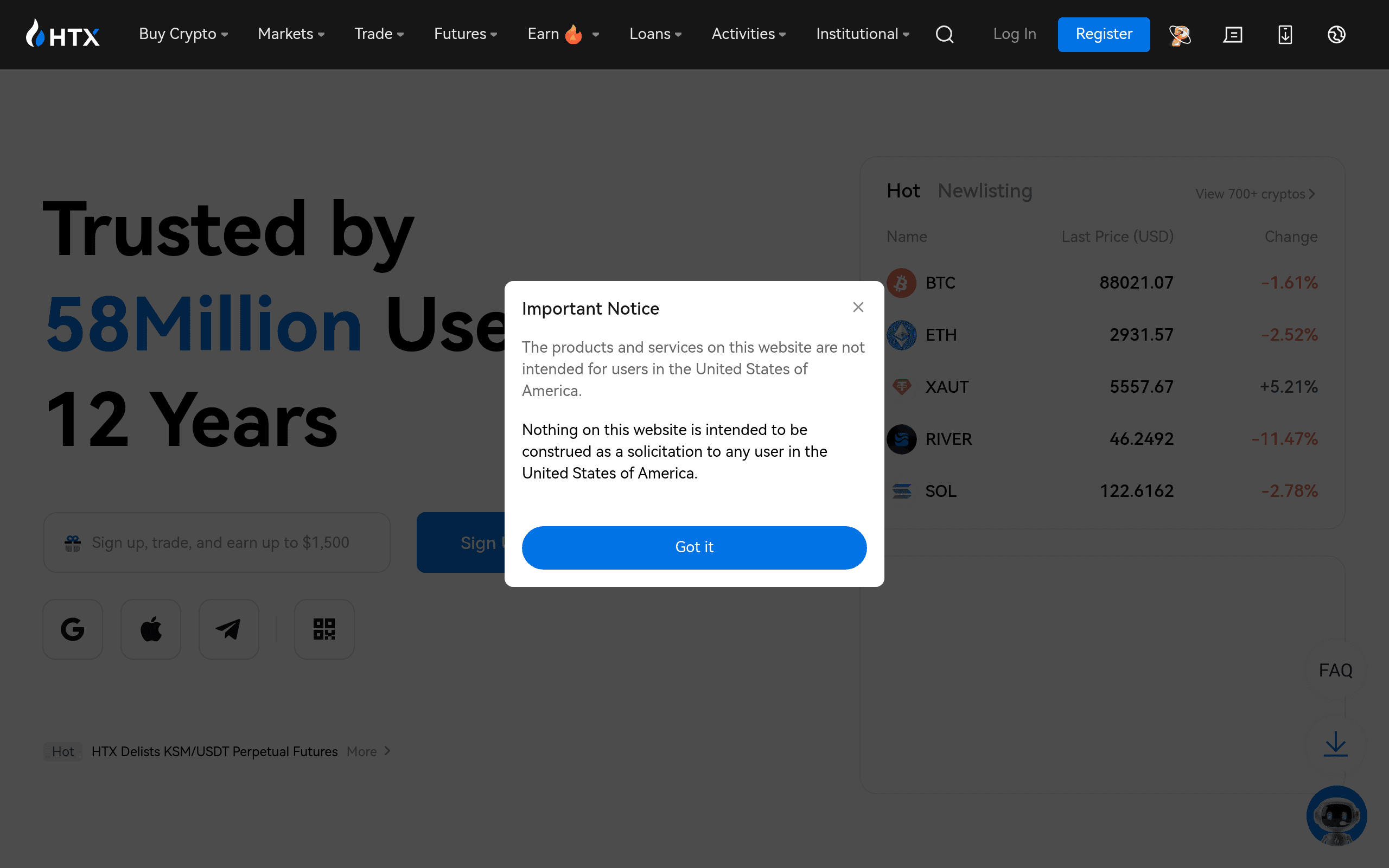Select the Hot tab in crypto list
This screenshot has height=868, width=1389.
coord(903,190)
